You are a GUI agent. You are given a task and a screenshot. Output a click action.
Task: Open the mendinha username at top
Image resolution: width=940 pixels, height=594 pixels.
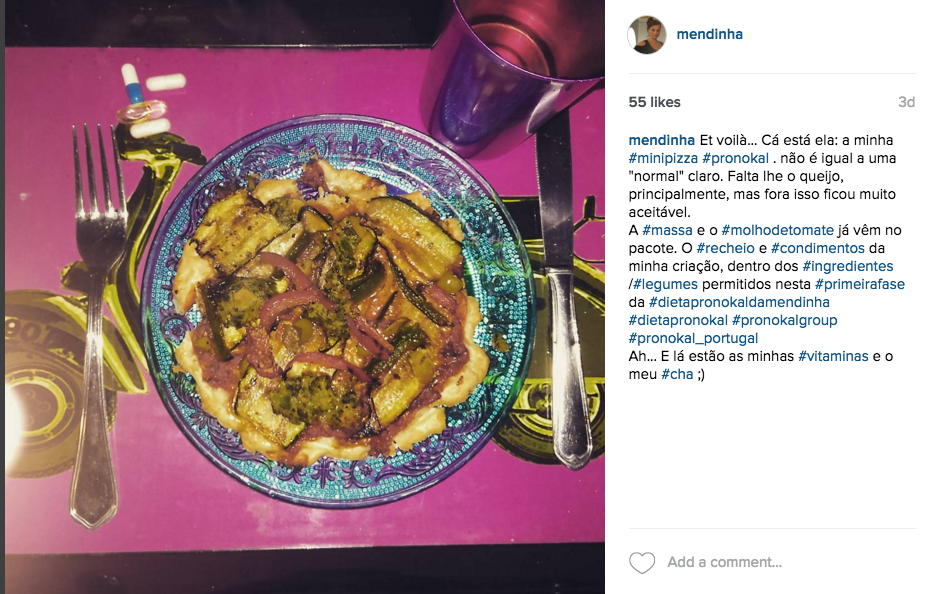point(709,34)
